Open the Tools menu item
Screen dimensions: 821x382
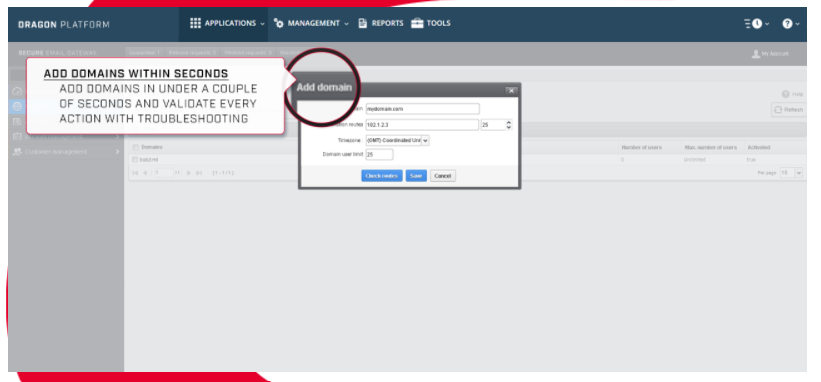coord(430,23)
